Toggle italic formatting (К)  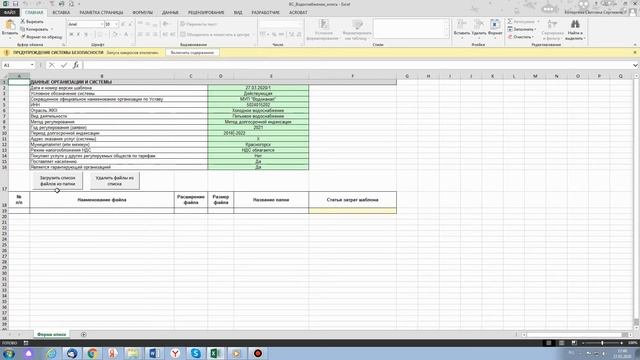click(78, 34)
